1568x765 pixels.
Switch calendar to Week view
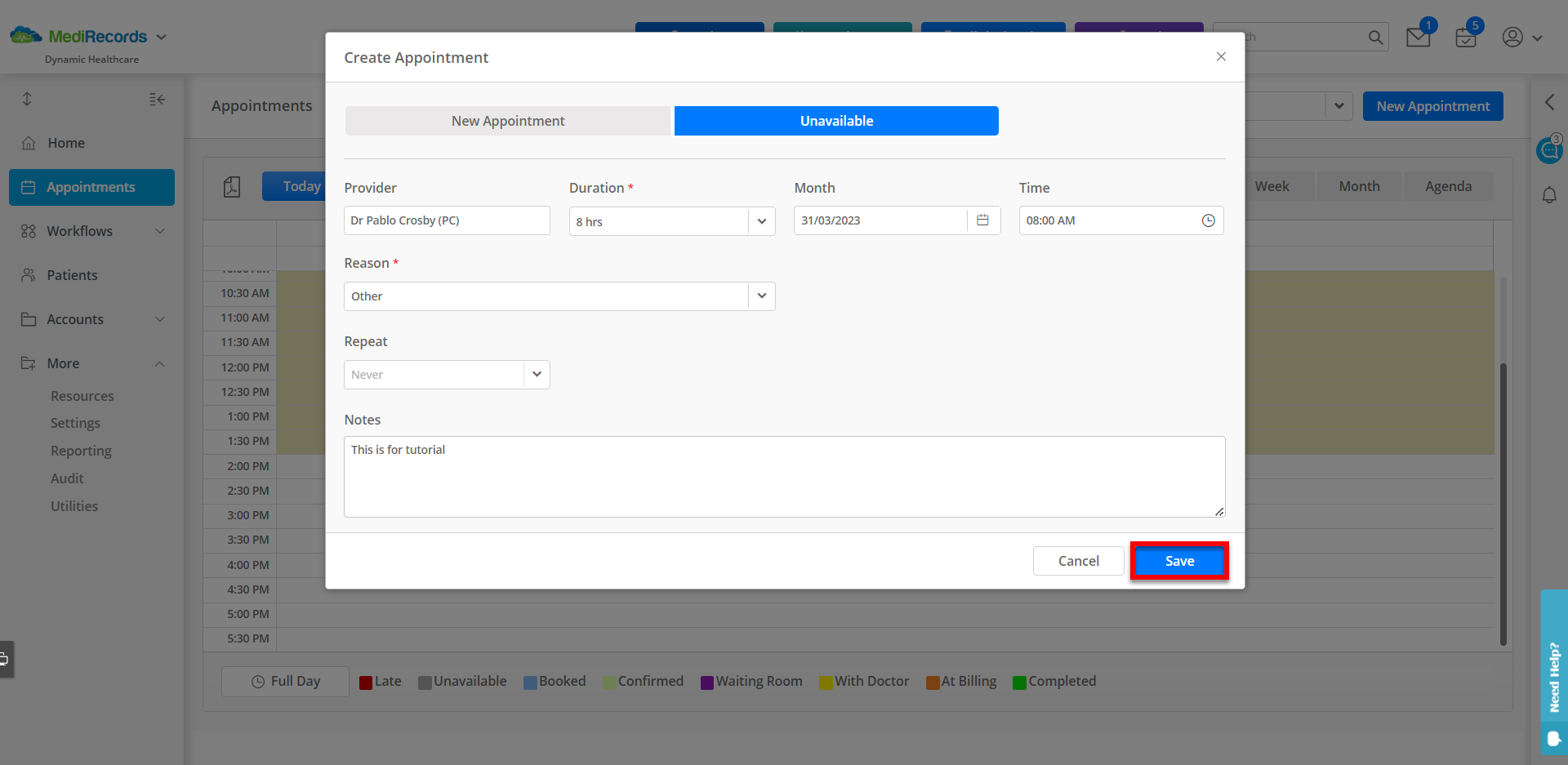(1272, 186)
